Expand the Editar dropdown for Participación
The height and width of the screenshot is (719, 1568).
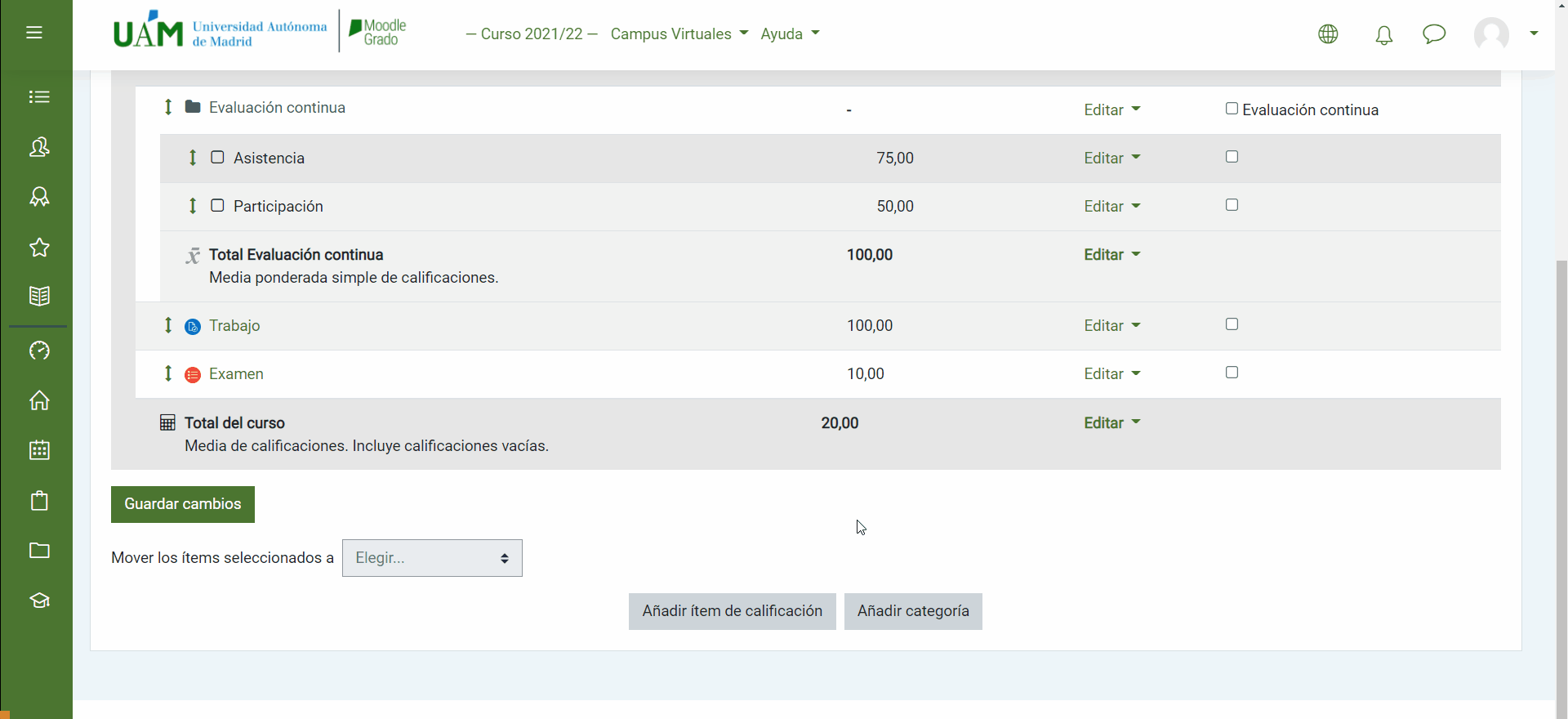point(1111,207)
